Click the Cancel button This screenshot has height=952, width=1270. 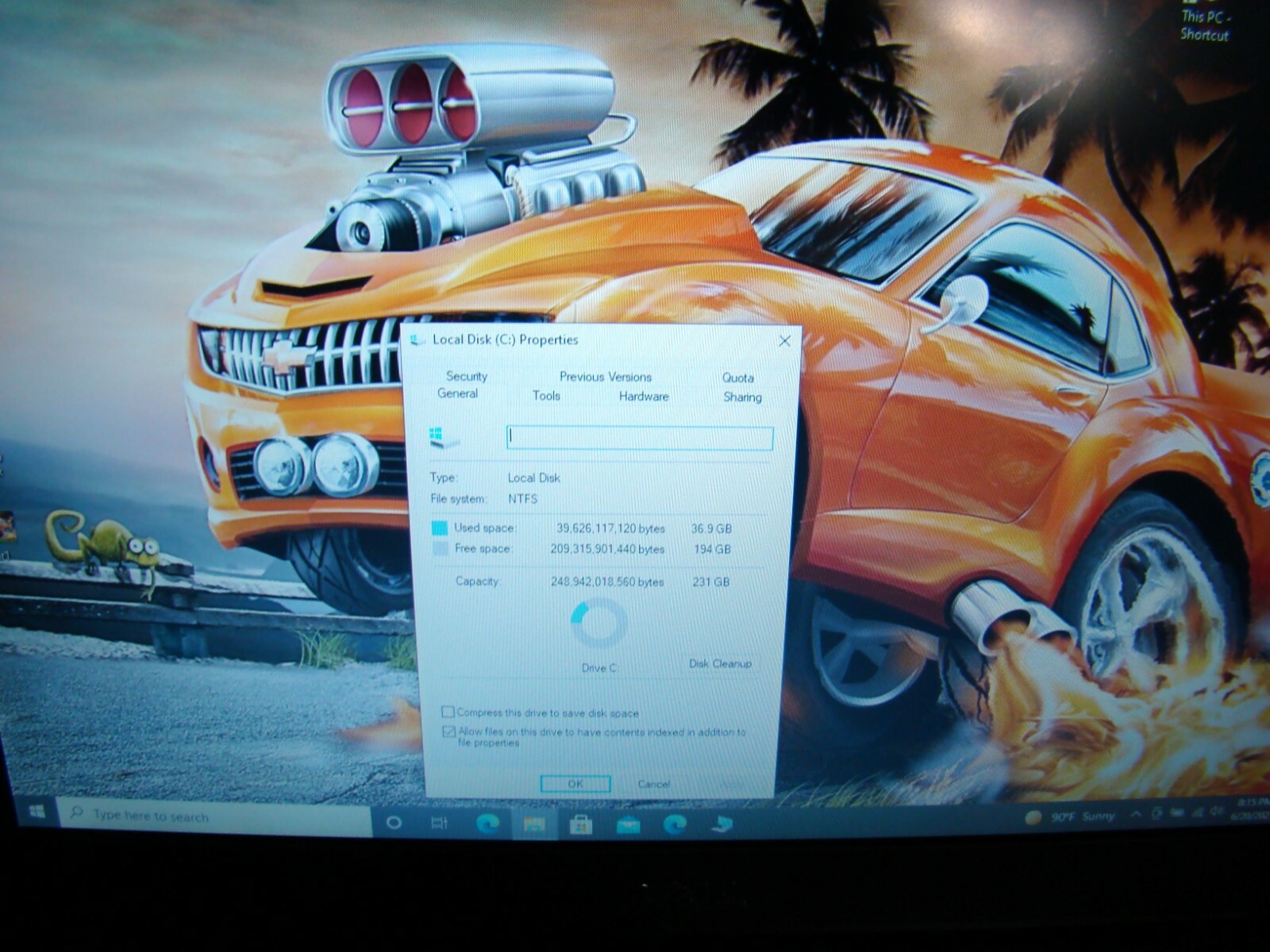pyautogui.click(x=653, y=784)
